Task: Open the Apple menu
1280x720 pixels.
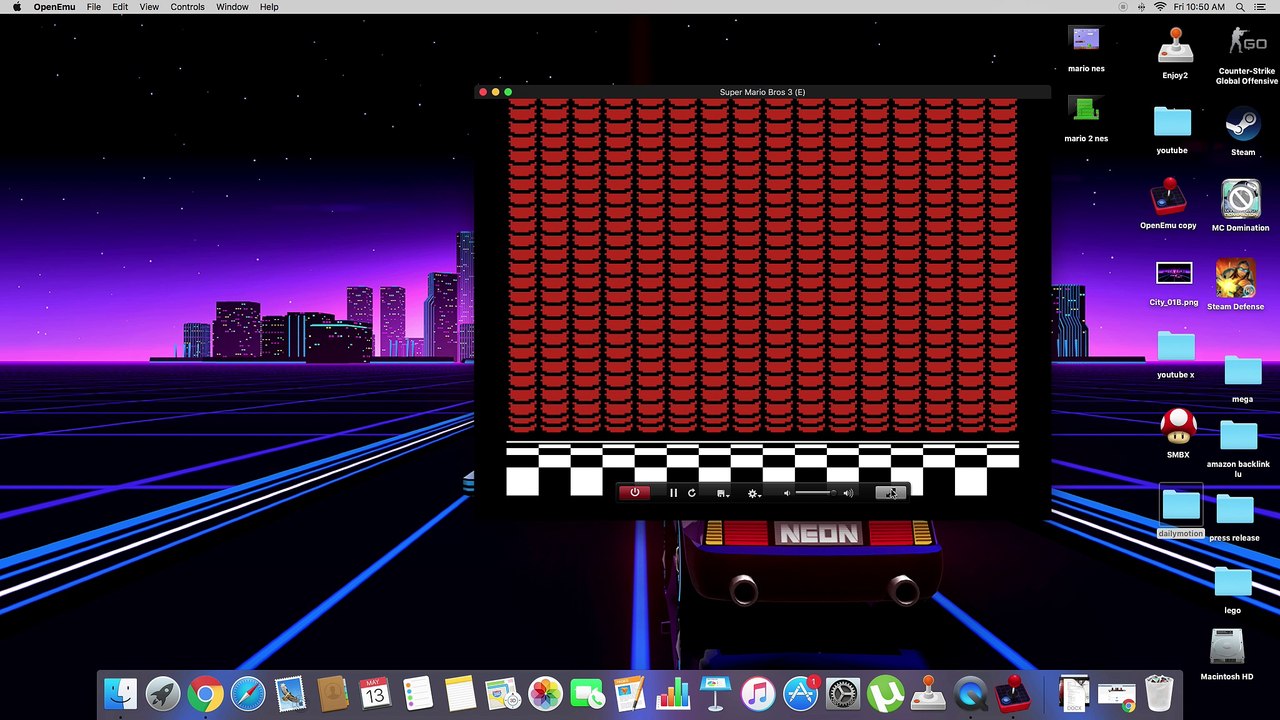Action: click(16, 7)
